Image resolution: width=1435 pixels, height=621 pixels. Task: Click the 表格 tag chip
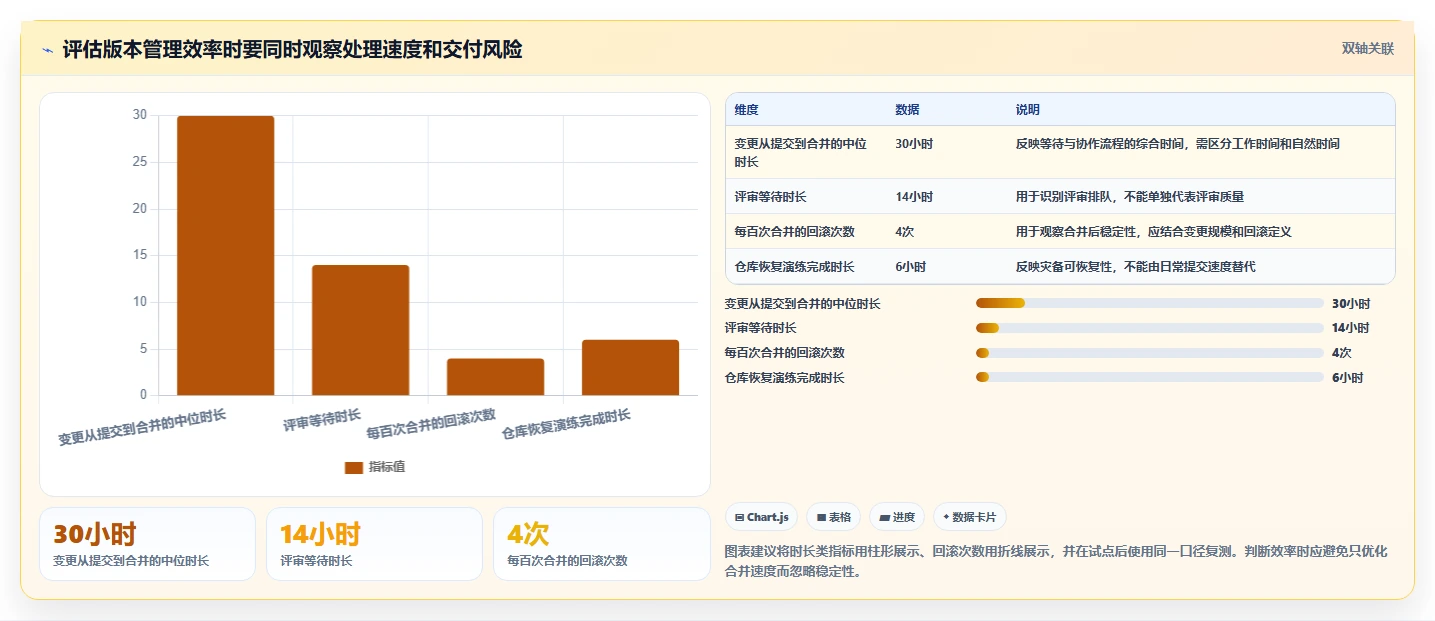coord(833,517)
